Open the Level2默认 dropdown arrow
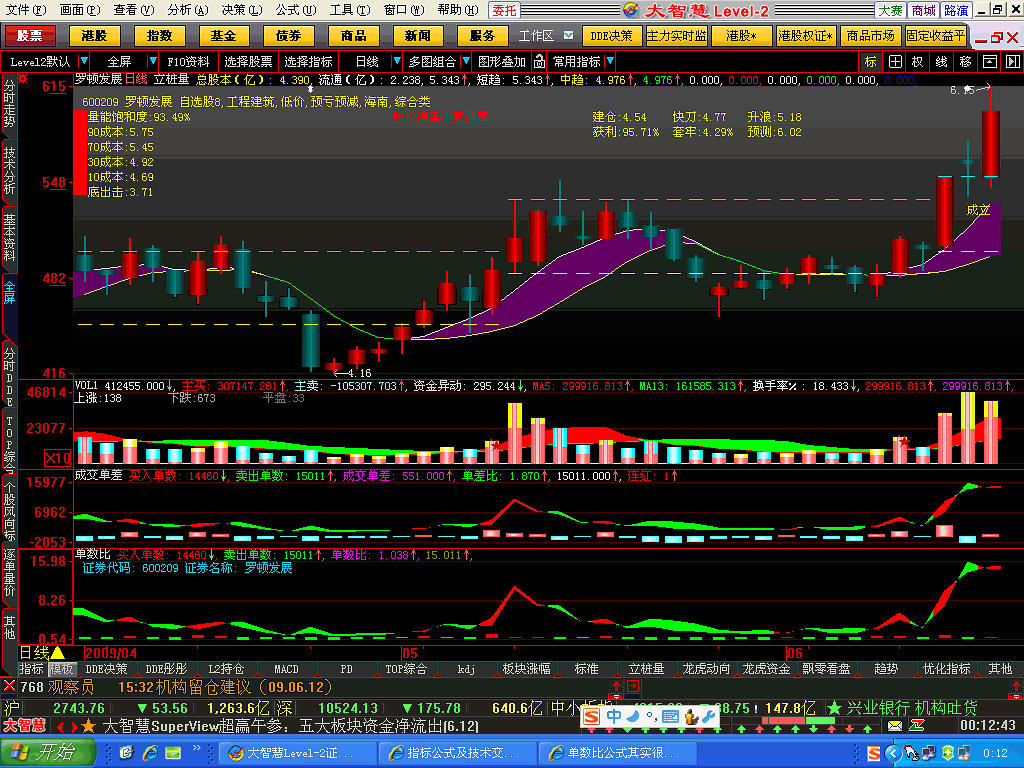The height and width of the screenshot is (768, 1024). coord(84,61)
